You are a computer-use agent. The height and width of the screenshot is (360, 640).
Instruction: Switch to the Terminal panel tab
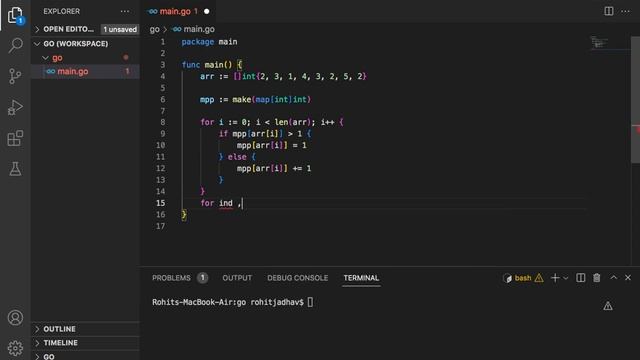(361, 278)
